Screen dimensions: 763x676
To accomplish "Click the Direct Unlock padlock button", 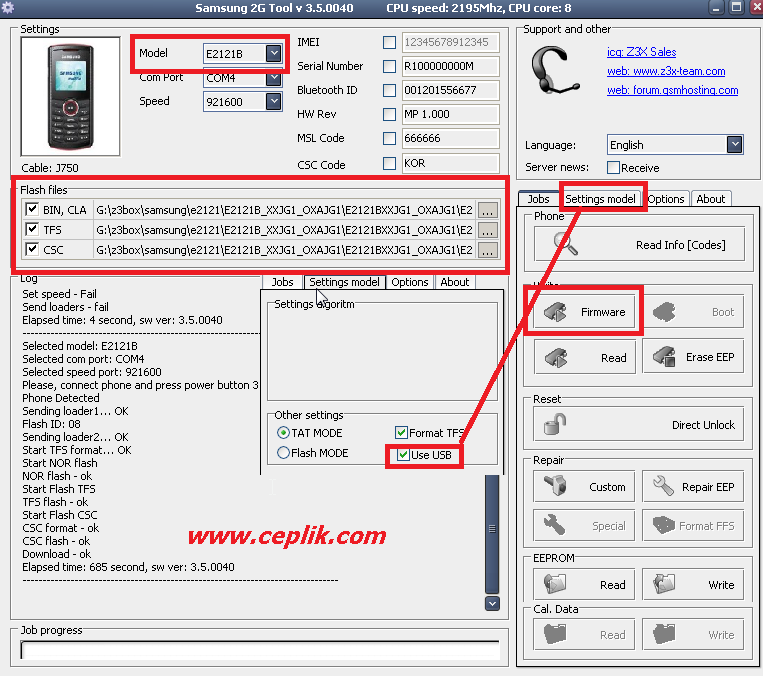I will pos(638,424).
